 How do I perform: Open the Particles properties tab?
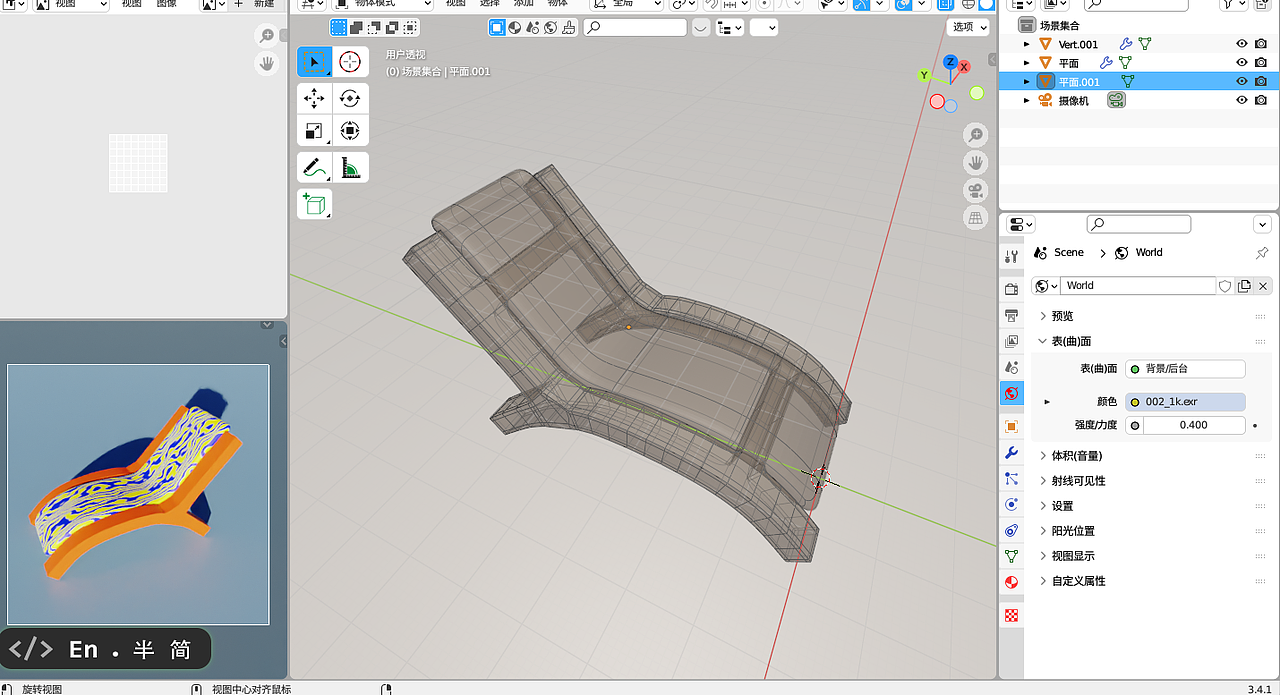(1012, 479)
